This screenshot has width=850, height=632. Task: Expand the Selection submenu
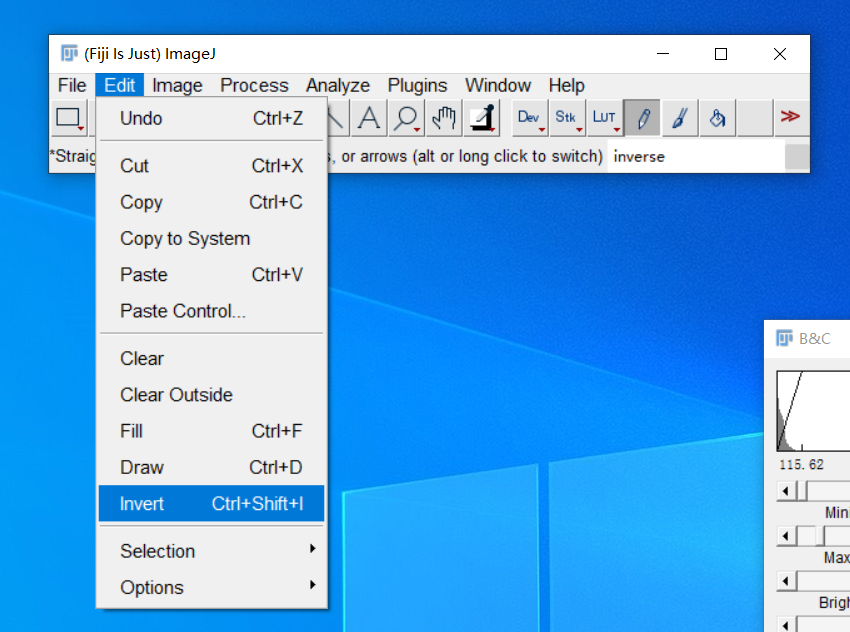click(211, 551)
